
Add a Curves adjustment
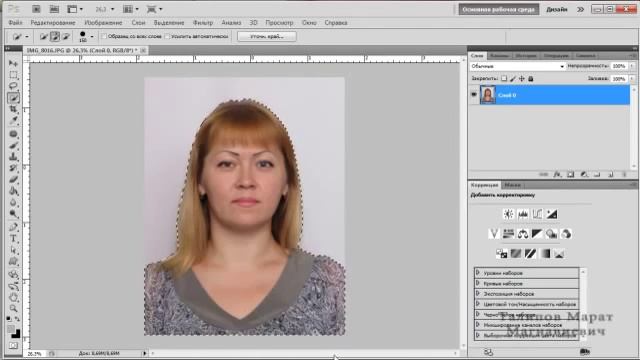click(537, 214)
